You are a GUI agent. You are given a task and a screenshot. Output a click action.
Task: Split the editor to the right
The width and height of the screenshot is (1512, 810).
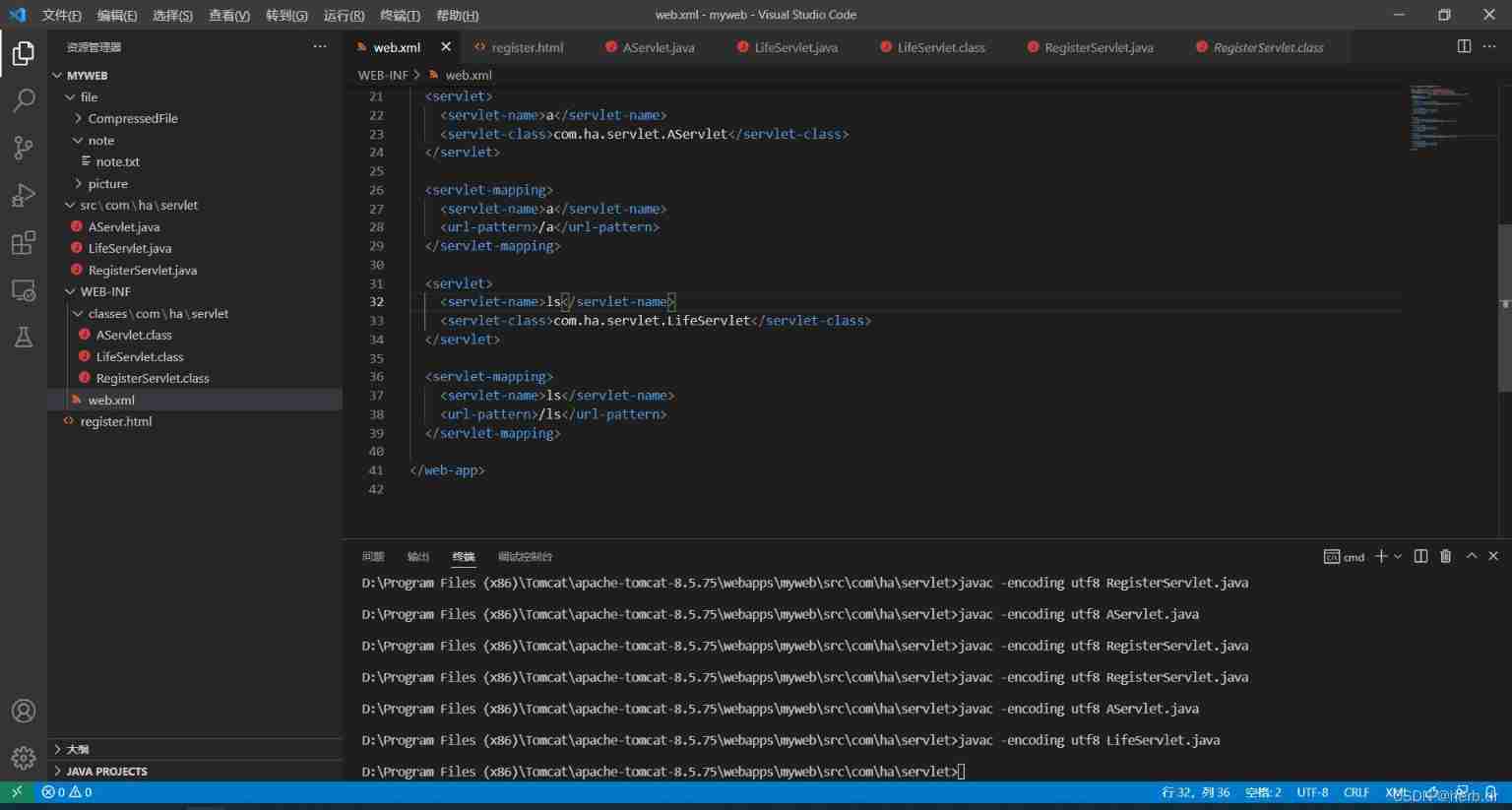tap(1464, 46)
